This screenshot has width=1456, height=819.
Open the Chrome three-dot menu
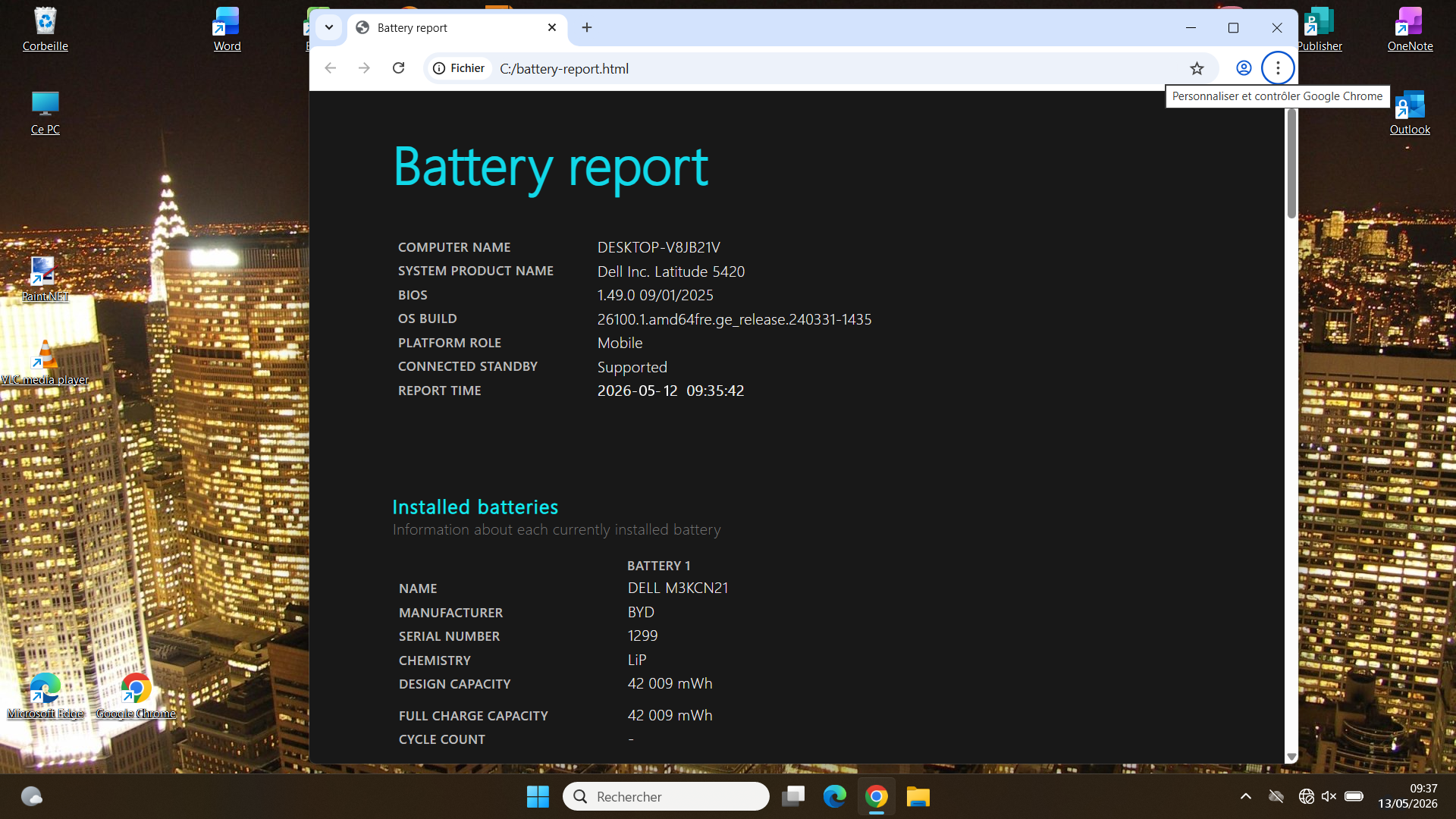click(1278, 68)
